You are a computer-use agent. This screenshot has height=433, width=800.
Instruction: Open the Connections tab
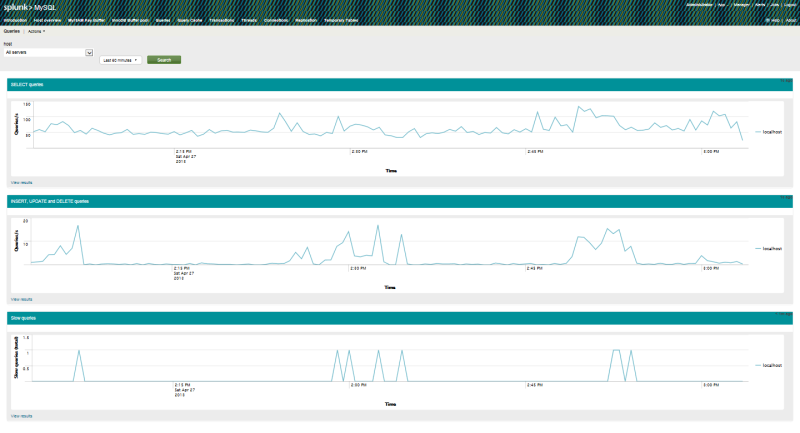(276, 20)
